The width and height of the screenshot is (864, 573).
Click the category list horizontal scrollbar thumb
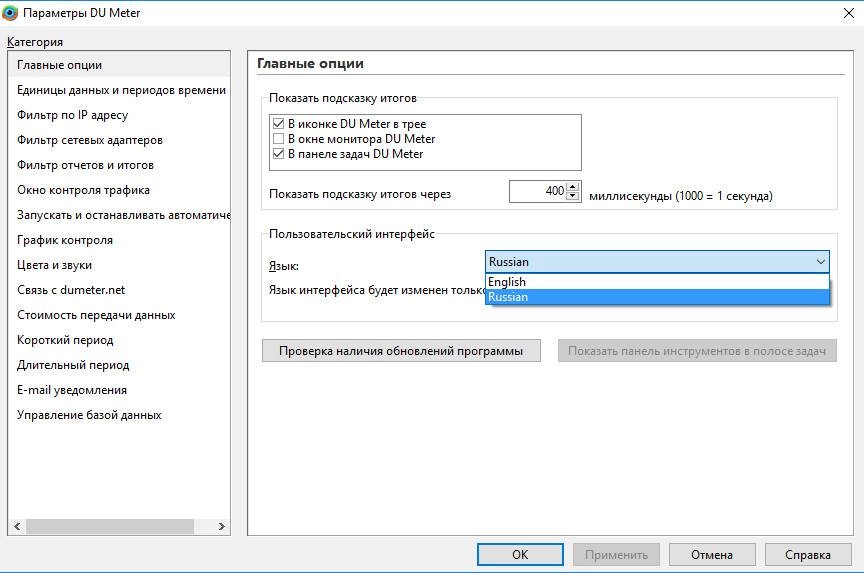(x=110, y=526)
